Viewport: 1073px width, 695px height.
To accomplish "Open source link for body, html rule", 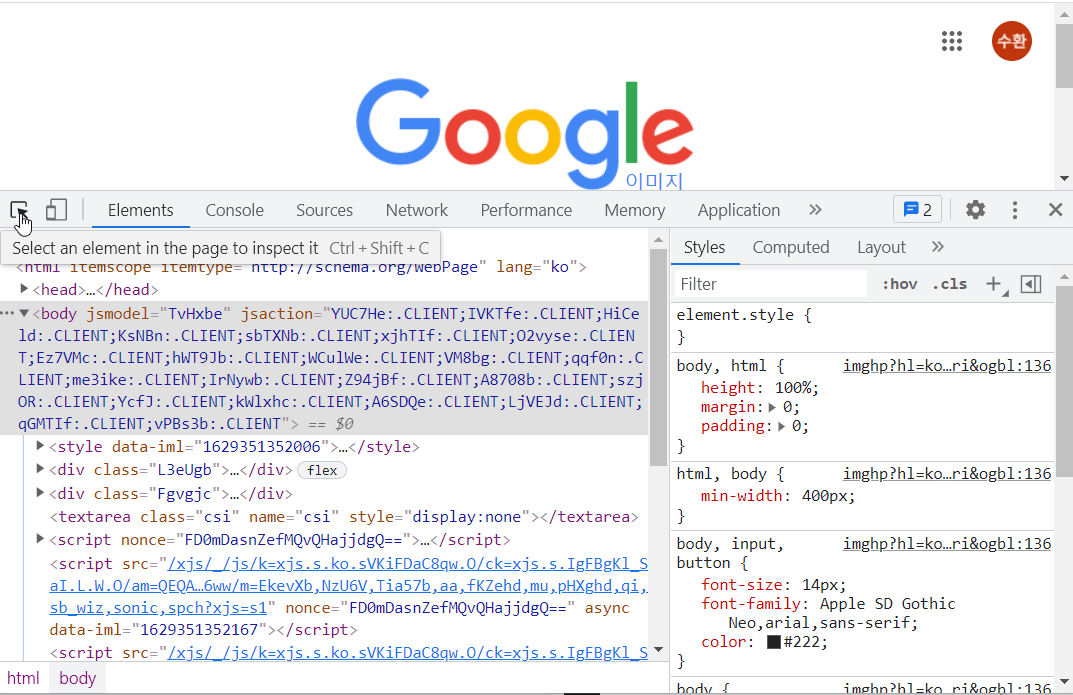I will click(946, 365).
